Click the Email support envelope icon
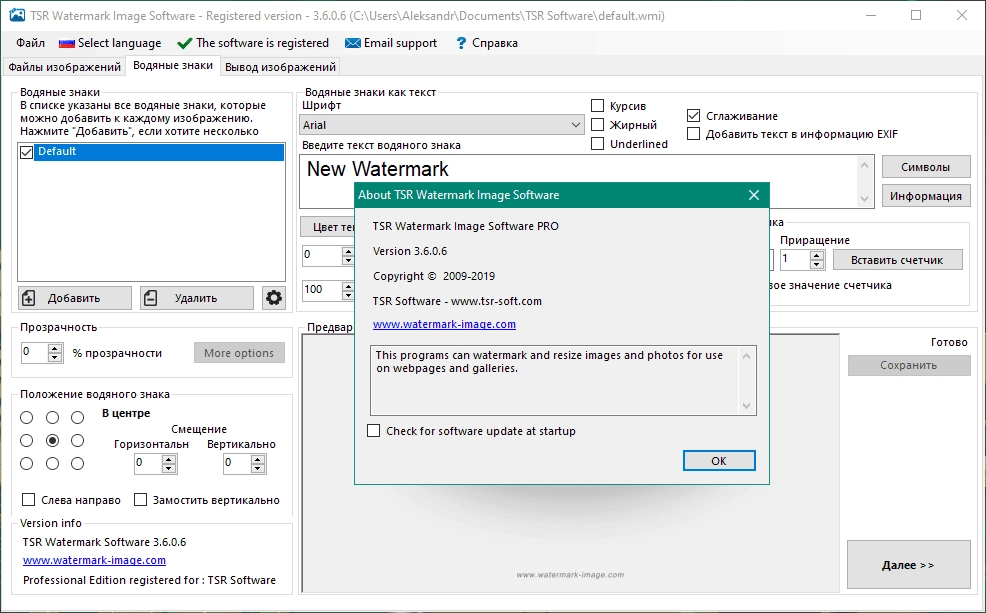The width and height of the screenshot is (986, 613). (353, 43)
